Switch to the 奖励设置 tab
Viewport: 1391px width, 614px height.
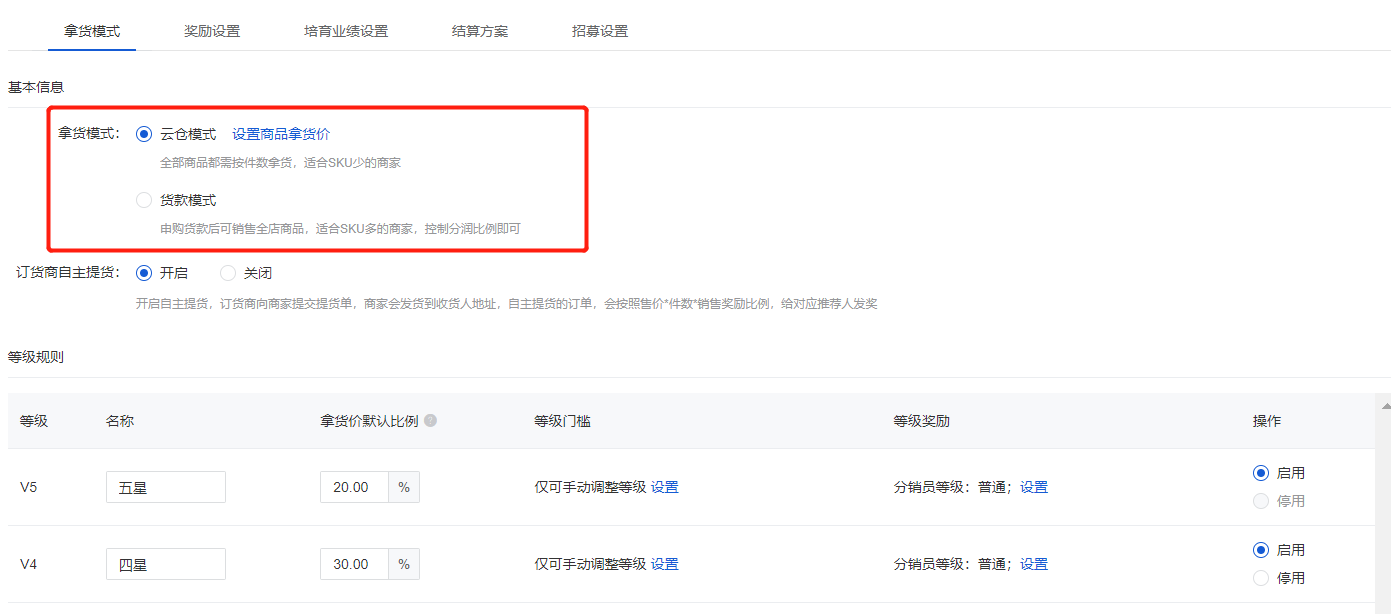[x=210, y=31]
